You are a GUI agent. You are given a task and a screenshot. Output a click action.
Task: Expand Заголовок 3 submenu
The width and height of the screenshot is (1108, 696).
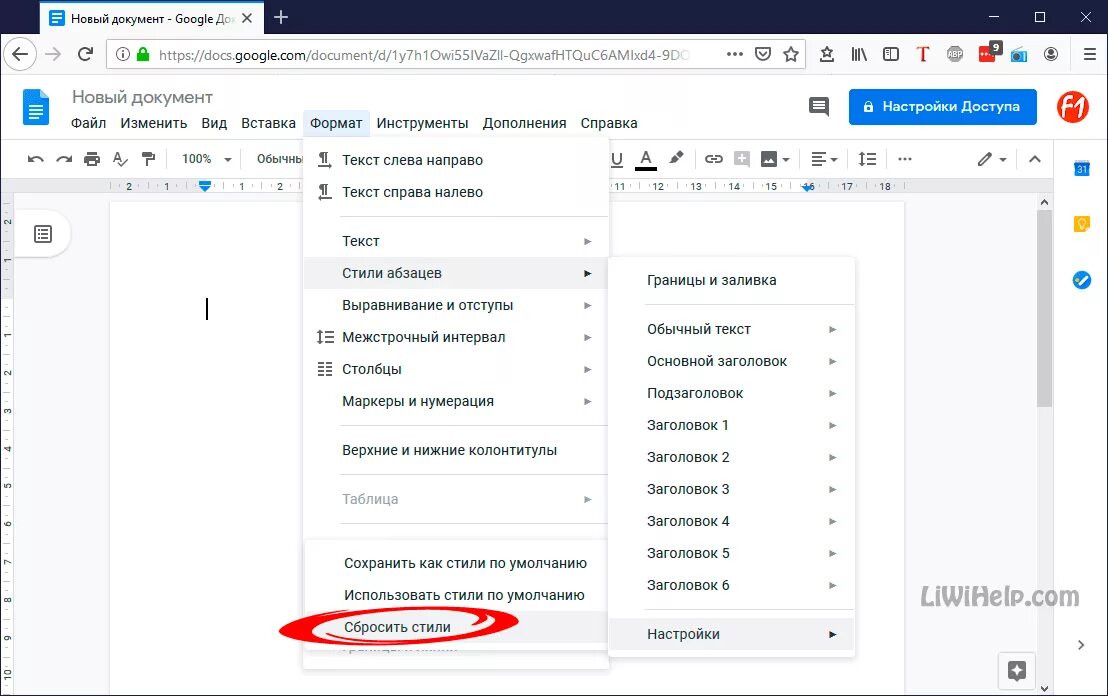coord(731,489)
